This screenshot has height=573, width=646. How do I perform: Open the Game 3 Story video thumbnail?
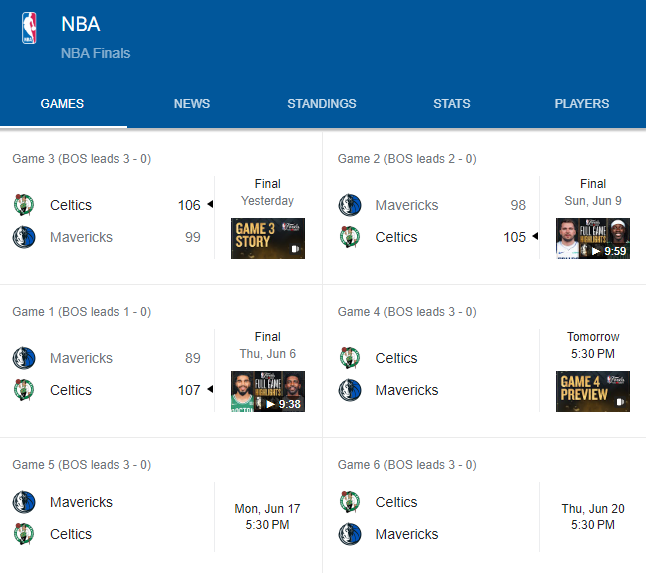point(268,239)
